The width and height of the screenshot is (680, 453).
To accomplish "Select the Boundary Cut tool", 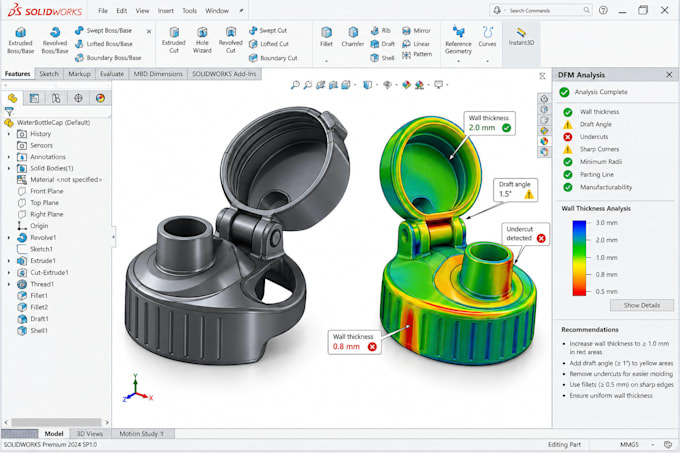I will pyautogui.click(x=273, y=58).
